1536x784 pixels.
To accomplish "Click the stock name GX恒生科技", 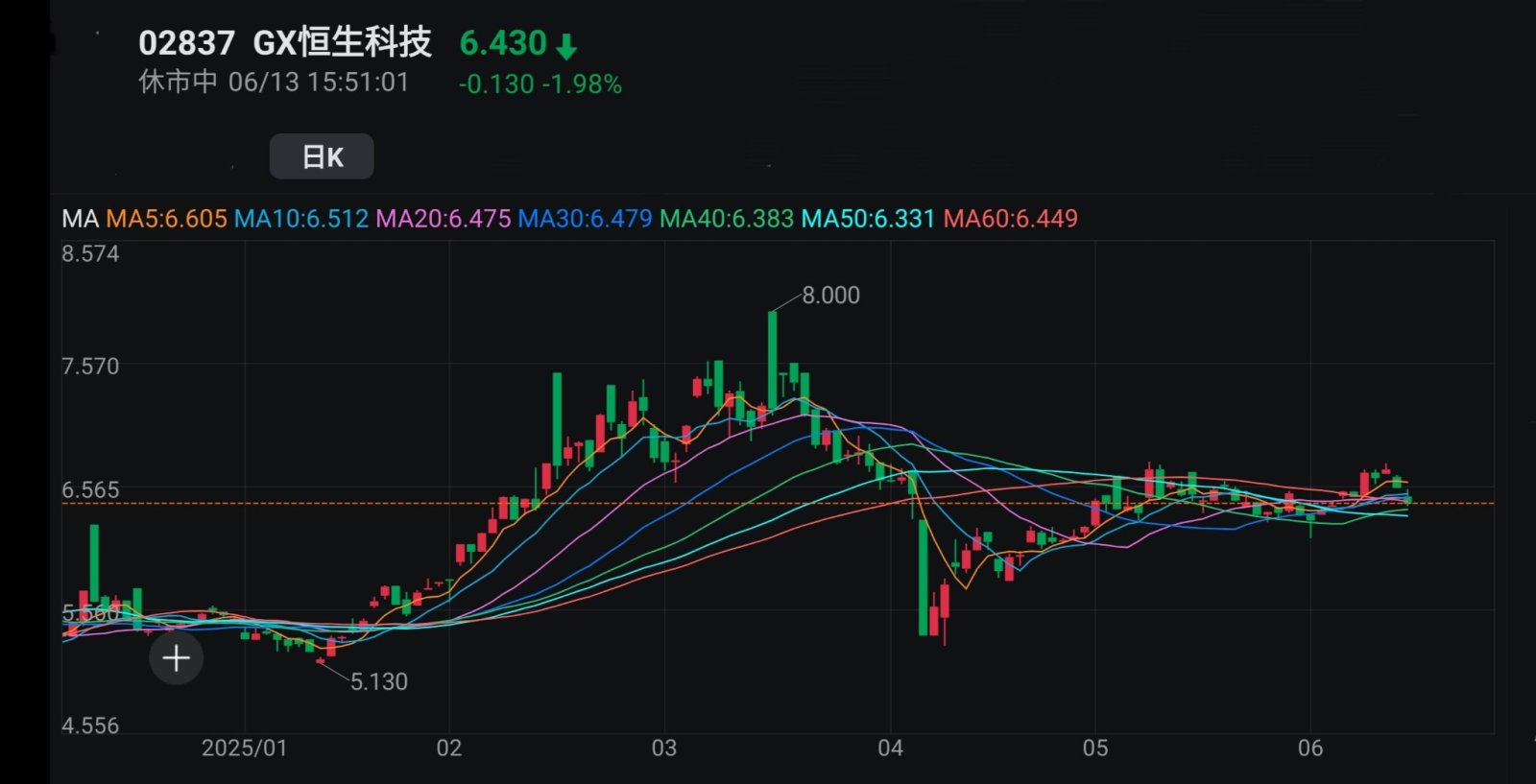I will click(x=342, y=43).
